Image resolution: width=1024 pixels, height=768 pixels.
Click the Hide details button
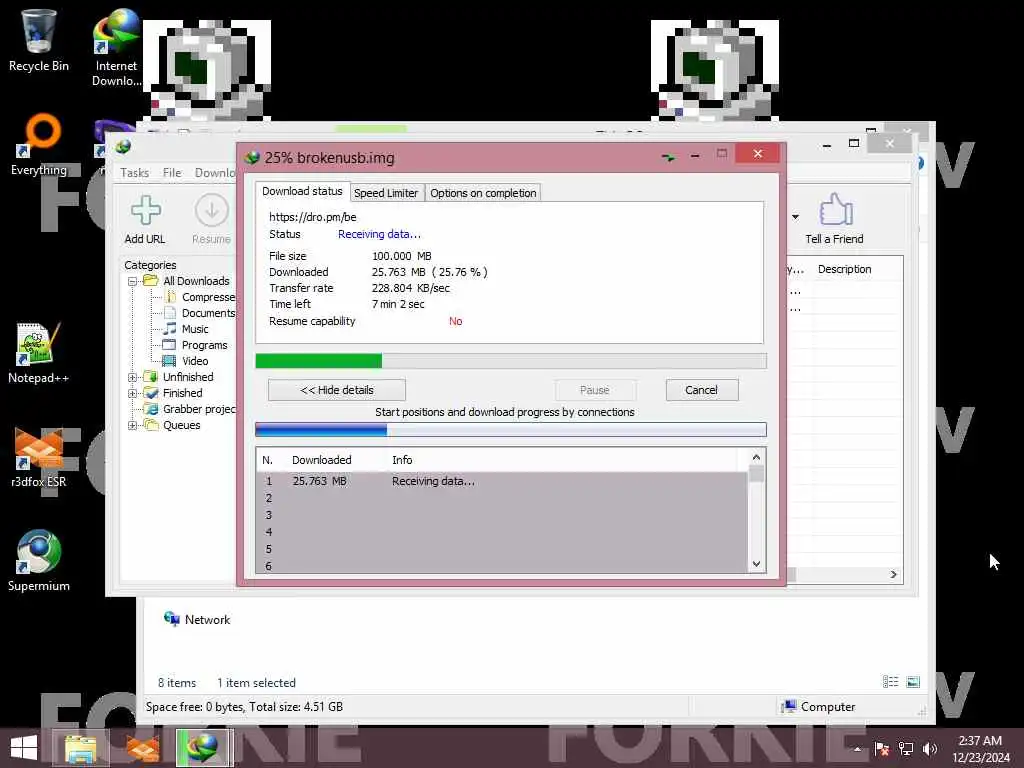[337, 390]
